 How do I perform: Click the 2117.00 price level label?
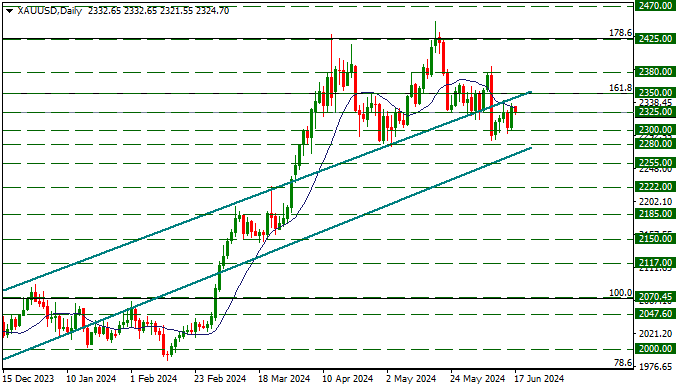click(x=655, y=263)
